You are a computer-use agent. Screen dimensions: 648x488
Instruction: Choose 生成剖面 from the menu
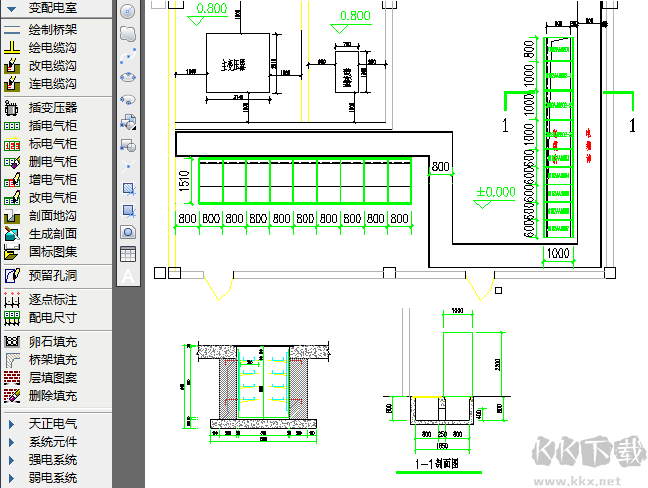[x=53, y=234]
